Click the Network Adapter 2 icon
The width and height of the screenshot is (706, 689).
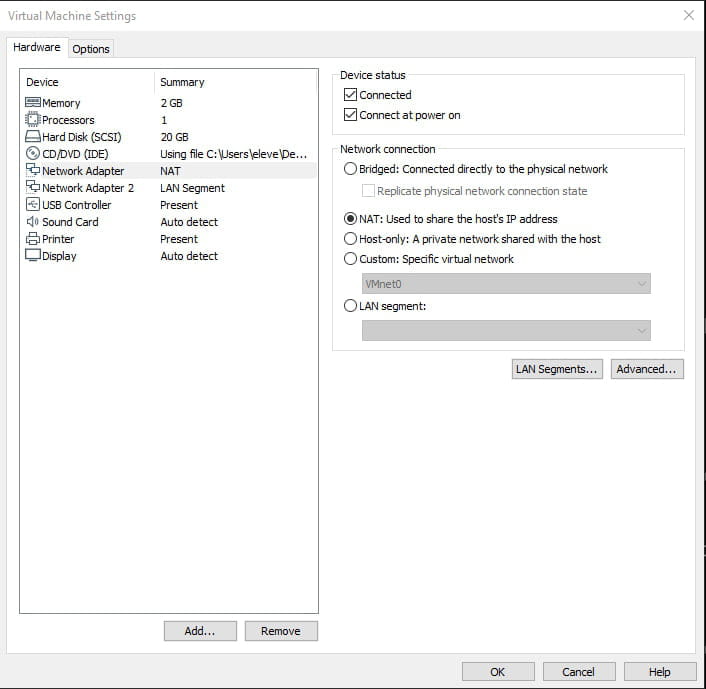click(33, 187)
